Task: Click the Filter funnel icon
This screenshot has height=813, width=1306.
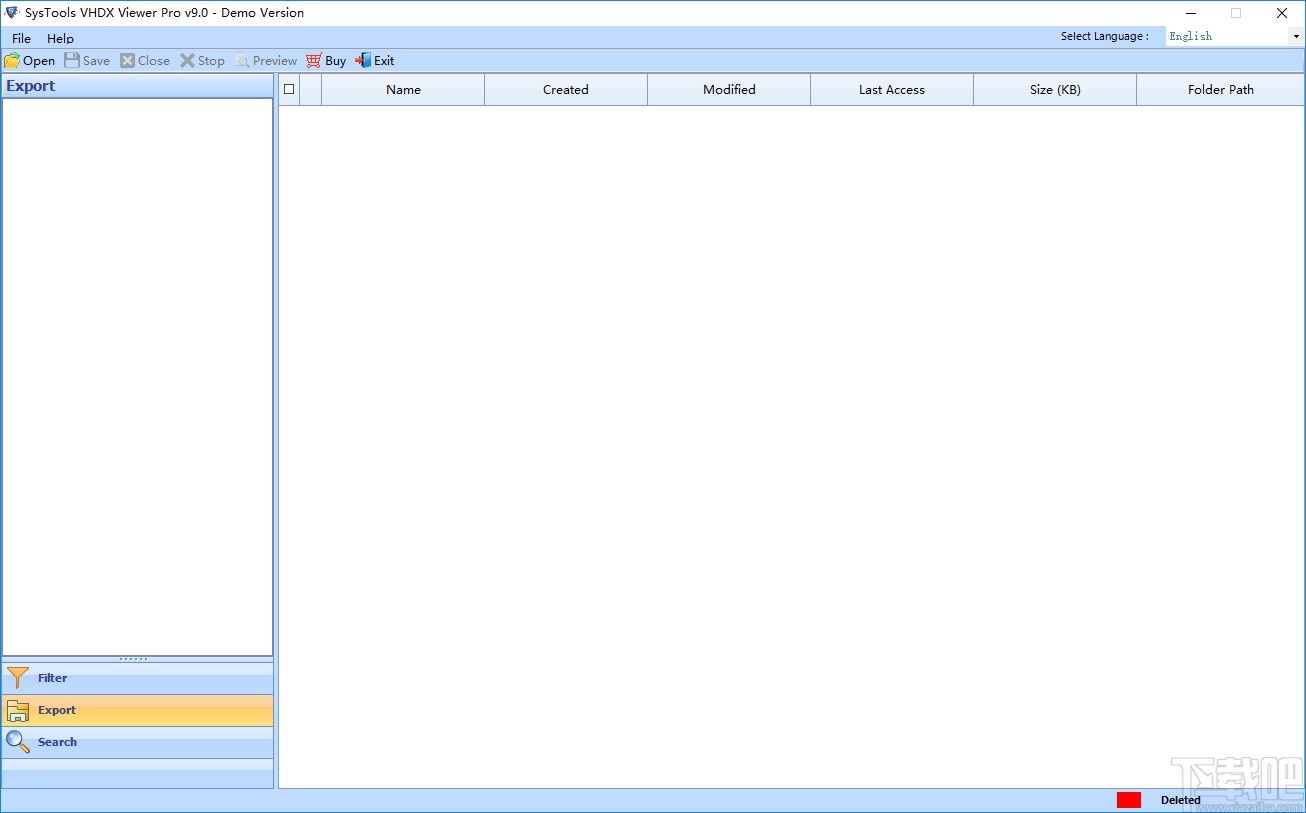Action: (x=17, y=677)
